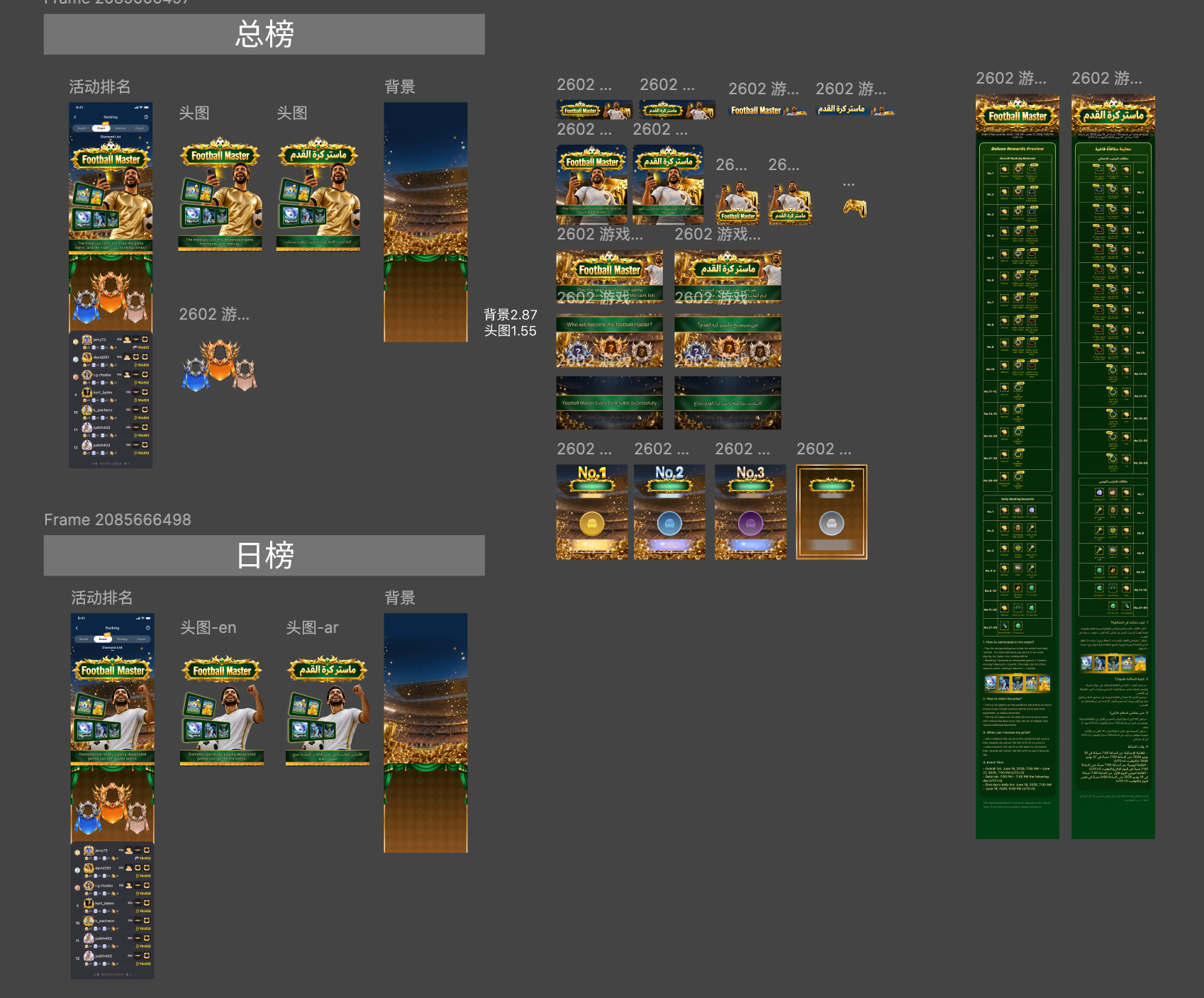Image resolution: width=1204 pixels, height=998 pixels.
Task: Select the English golden-jersey 头图 image in 总榜
Action: [x=221, y=193]
